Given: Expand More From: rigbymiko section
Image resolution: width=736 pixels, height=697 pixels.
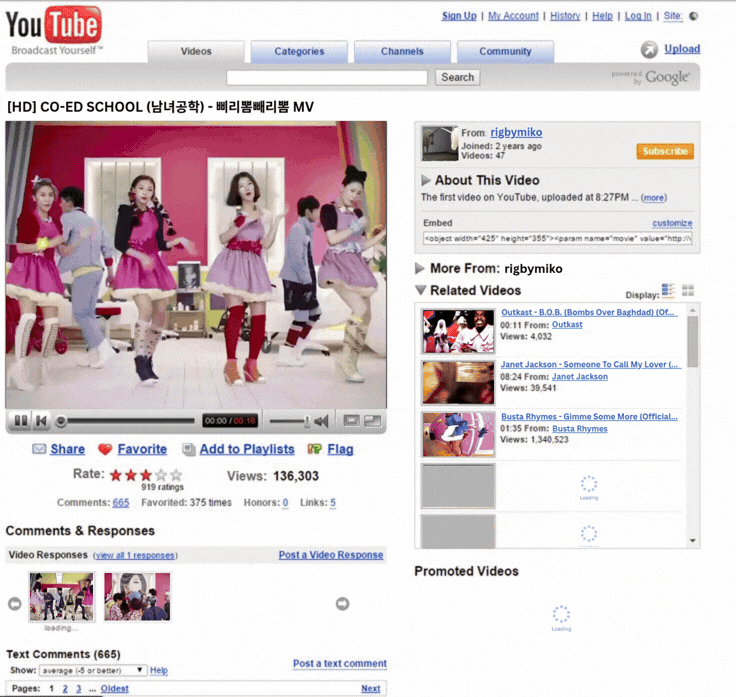Looking at the screenshot, I should coord(420,268).
